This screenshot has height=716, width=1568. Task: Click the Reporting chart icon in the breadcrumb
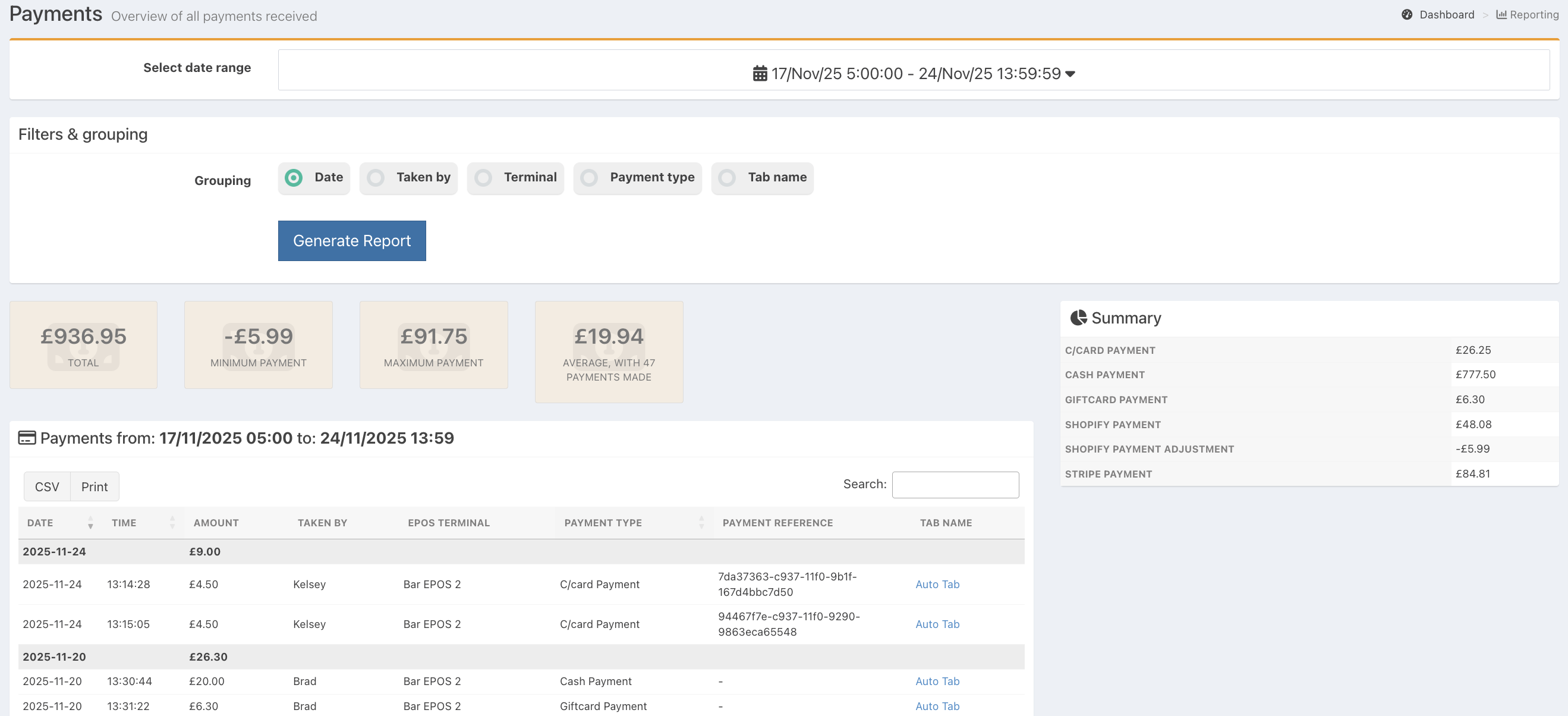[1501, 15]
